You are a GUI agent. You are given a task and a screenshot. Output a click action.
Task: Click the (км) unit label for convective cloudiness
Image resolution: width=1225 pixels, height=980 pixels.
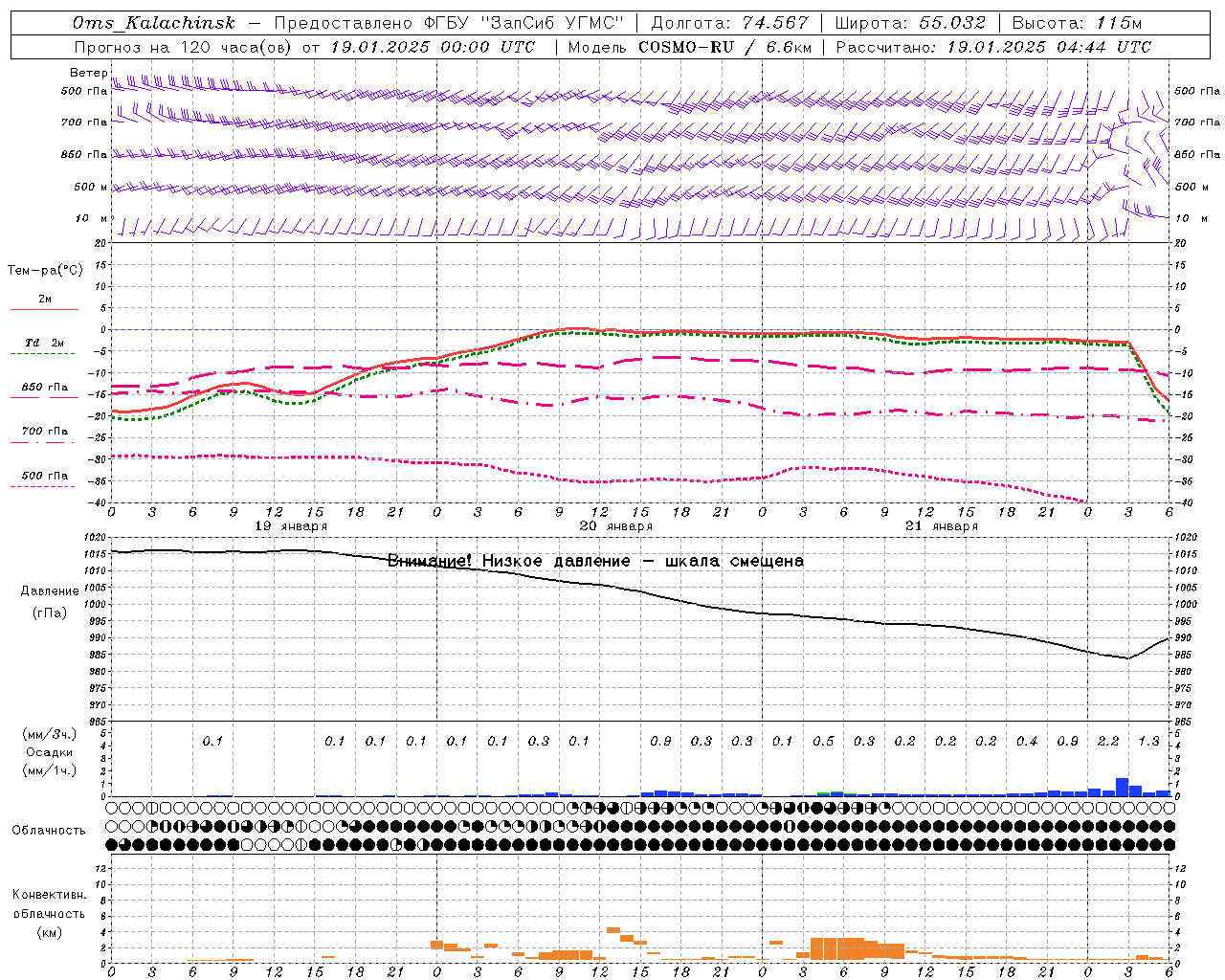pos(50,931)
